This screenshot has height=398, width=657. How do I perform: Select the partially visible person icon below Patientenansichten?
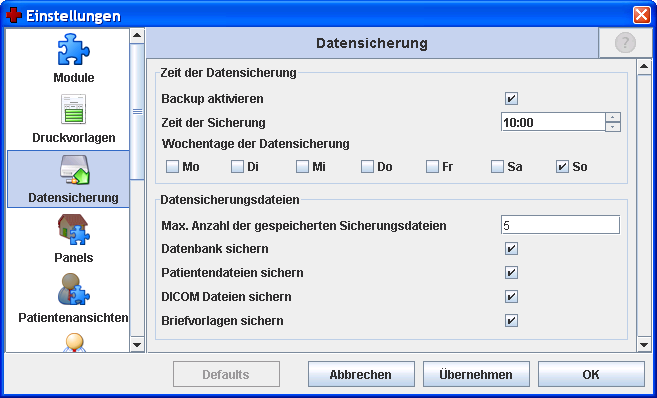tap(75, 343)
